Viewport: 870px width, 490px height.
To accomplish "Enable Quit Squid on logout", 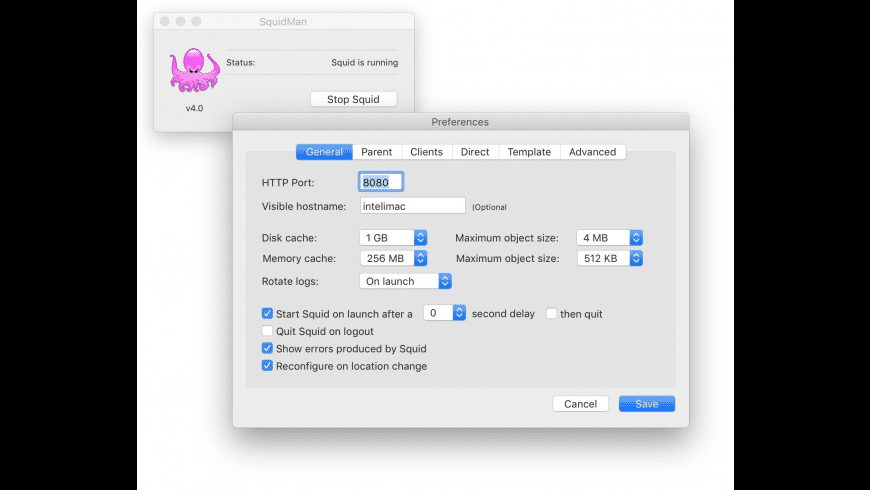I will (x=267, y=331).
